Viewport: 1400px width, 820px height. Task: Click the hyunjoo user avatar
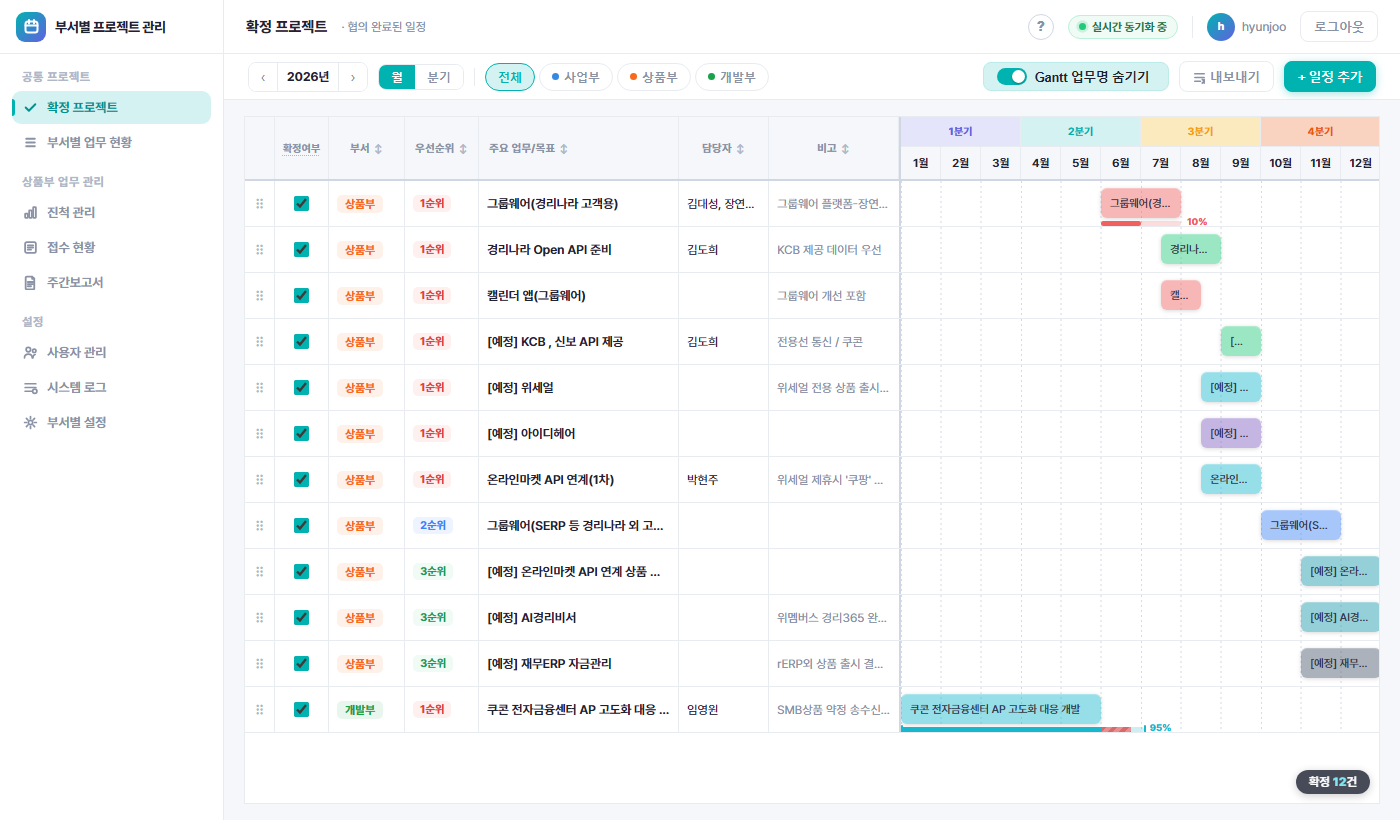(1221, 27)
